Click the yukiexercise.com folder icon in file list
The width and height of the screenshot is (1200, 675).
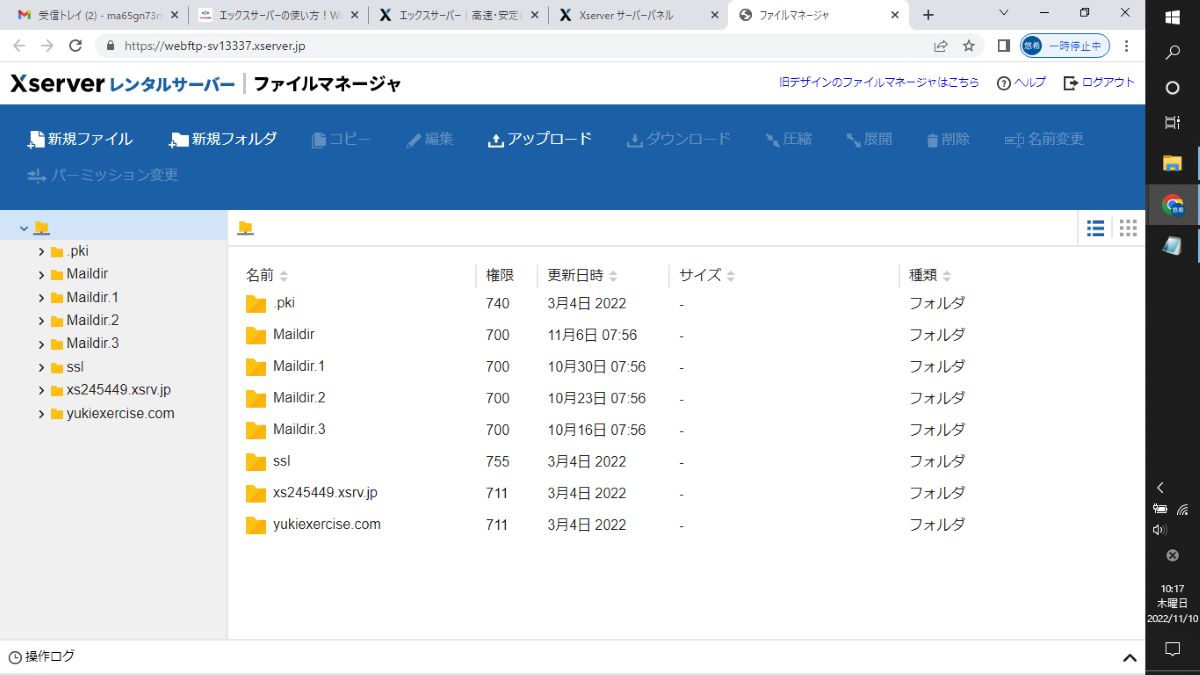coord(256,525)
